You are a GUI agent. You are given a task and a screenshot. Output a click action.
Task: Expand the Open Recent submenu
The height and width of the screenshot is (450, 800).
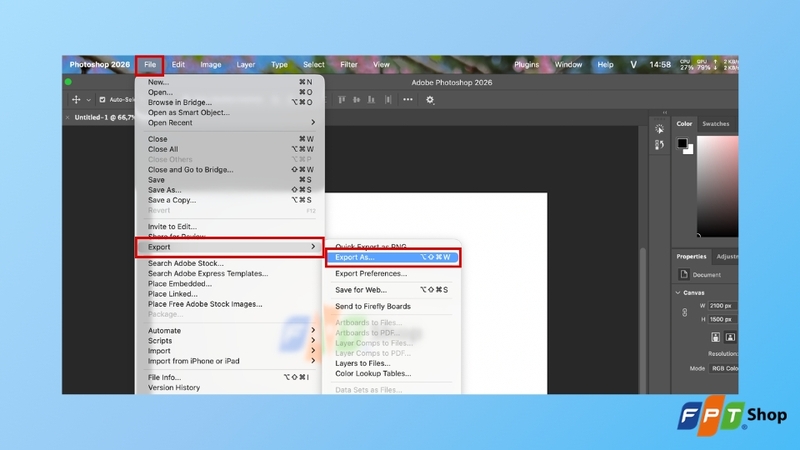coord(230,122)
